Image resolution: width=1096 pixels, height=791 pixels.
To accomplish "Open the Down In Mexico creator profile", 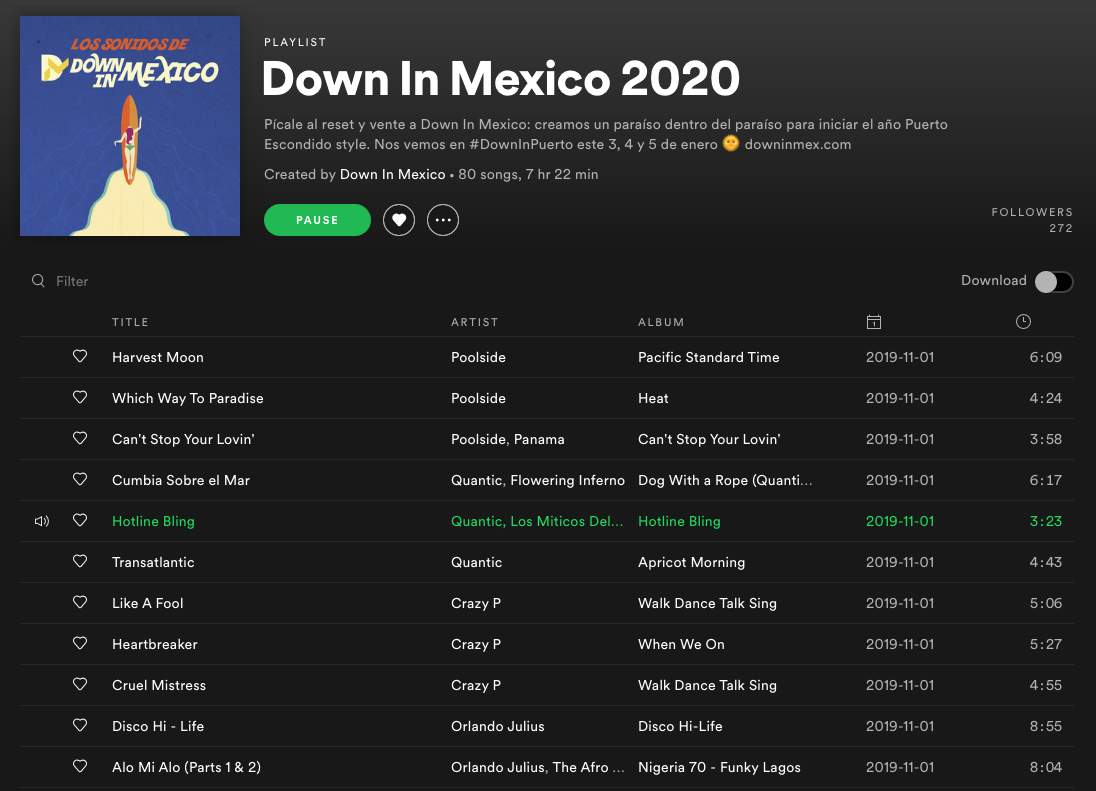I will (x=392, y=175).
